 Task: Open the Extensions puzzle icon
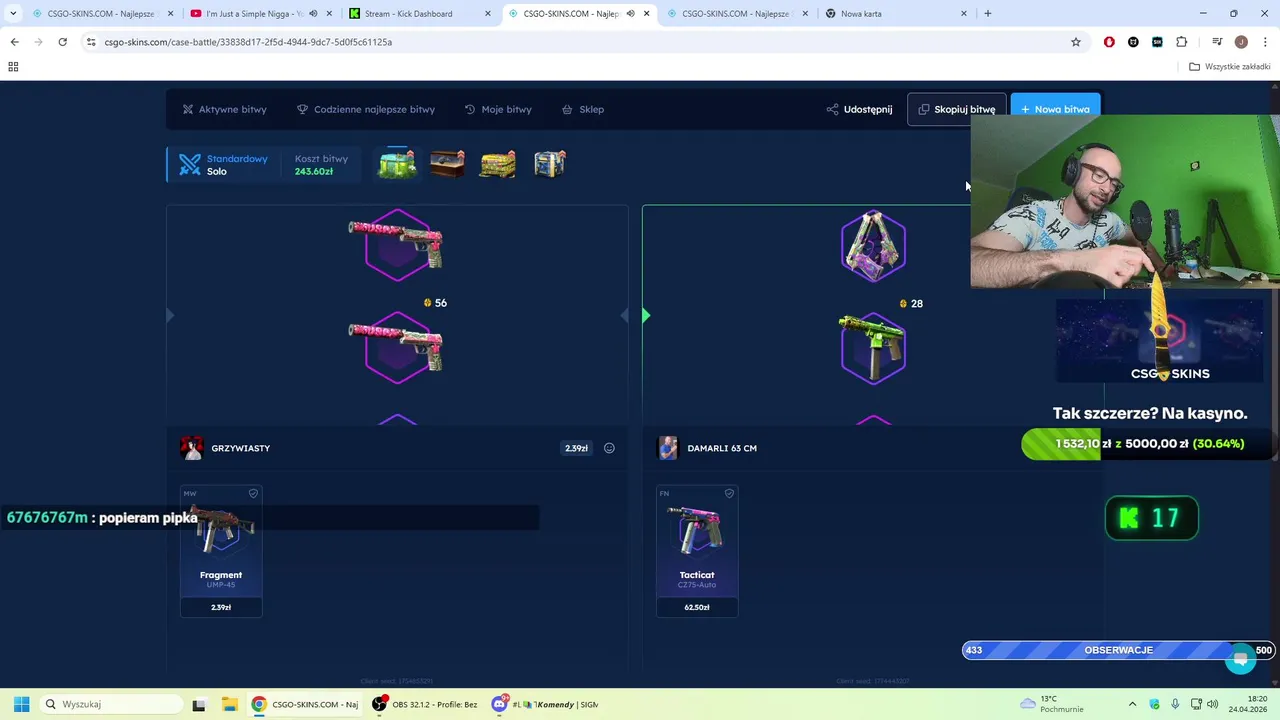[x=1182, y=42]
